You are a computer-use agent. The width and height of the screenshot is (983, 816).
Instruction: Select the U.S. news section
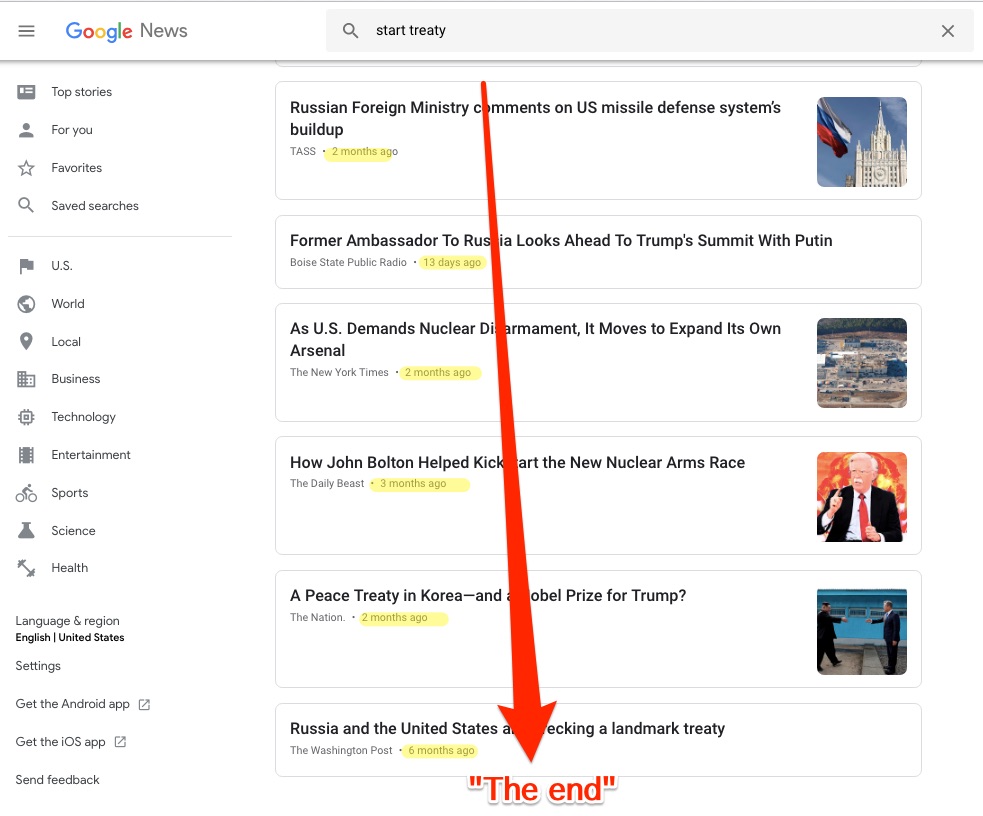coord(61,266)
